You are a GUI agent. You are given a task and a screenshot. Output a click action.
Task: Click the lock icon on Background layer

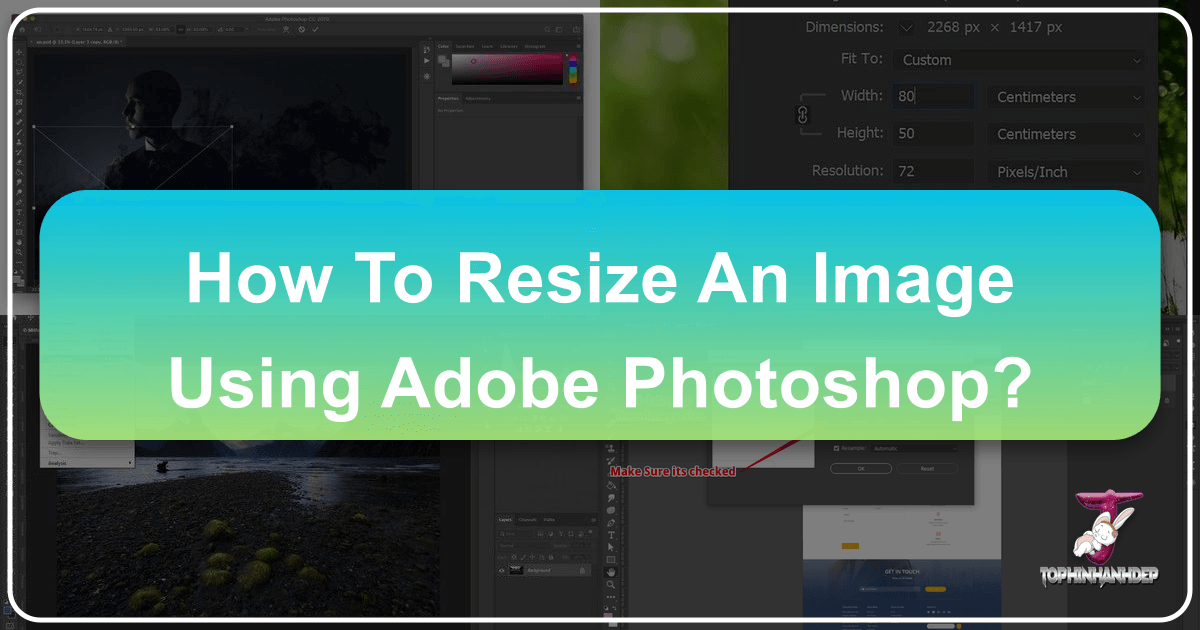click(582, 570)
